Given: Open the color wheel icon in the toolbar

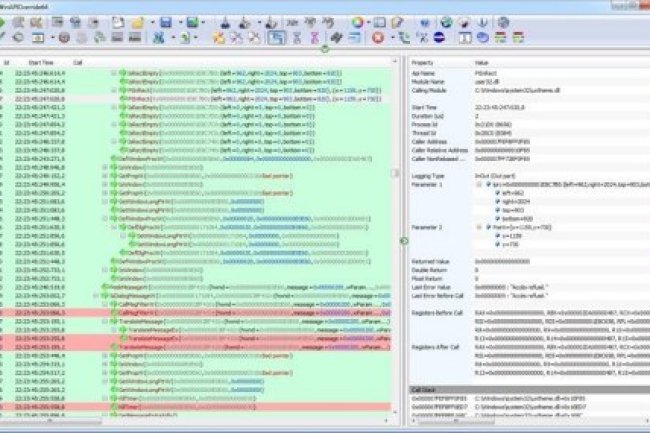Looking at the screenshot, I should [x=355, y=21].
